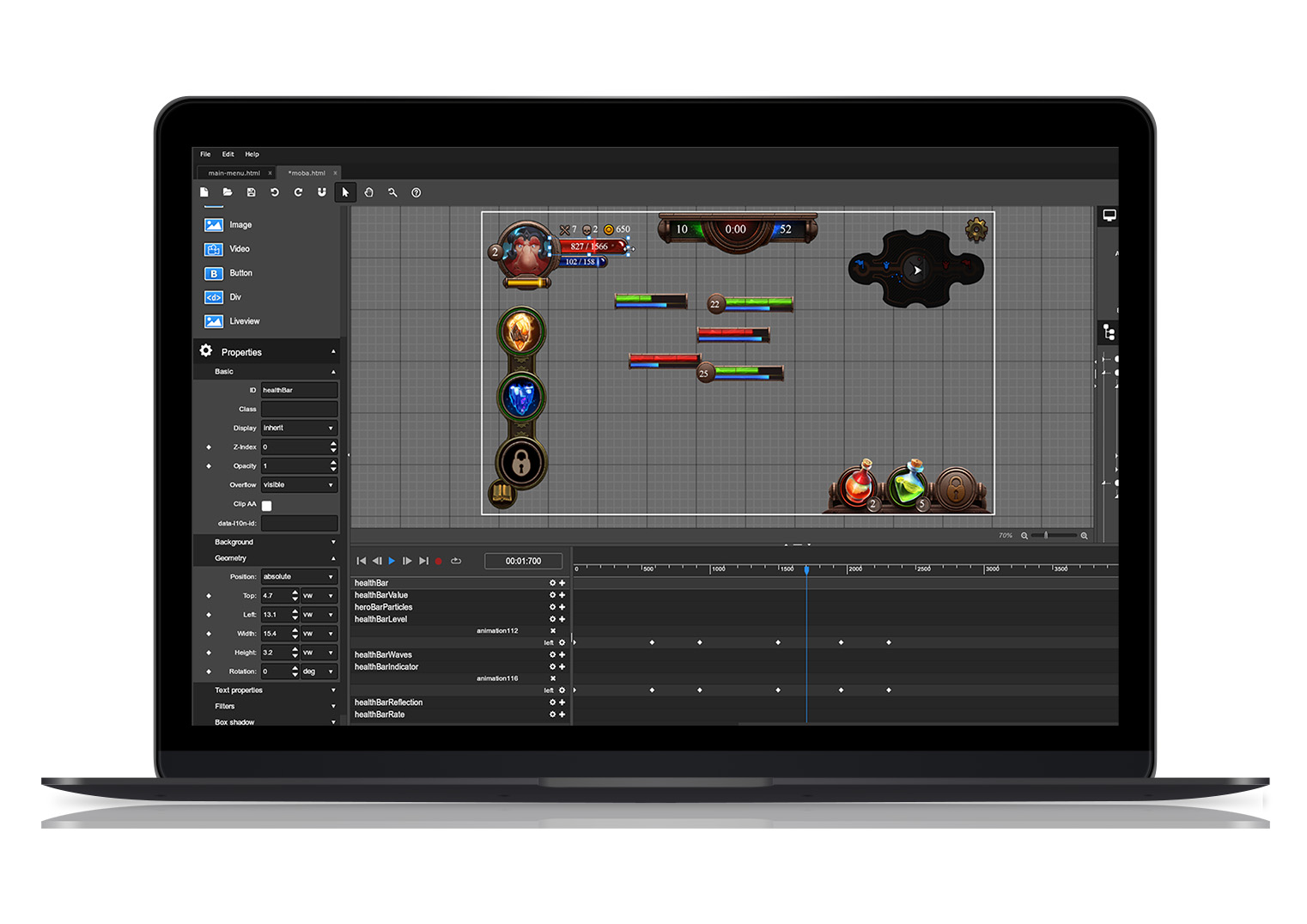Switch to the main-menu.html tab
Image resolution: width=1307 pixels, height=924 pixels.
(234, 173)
